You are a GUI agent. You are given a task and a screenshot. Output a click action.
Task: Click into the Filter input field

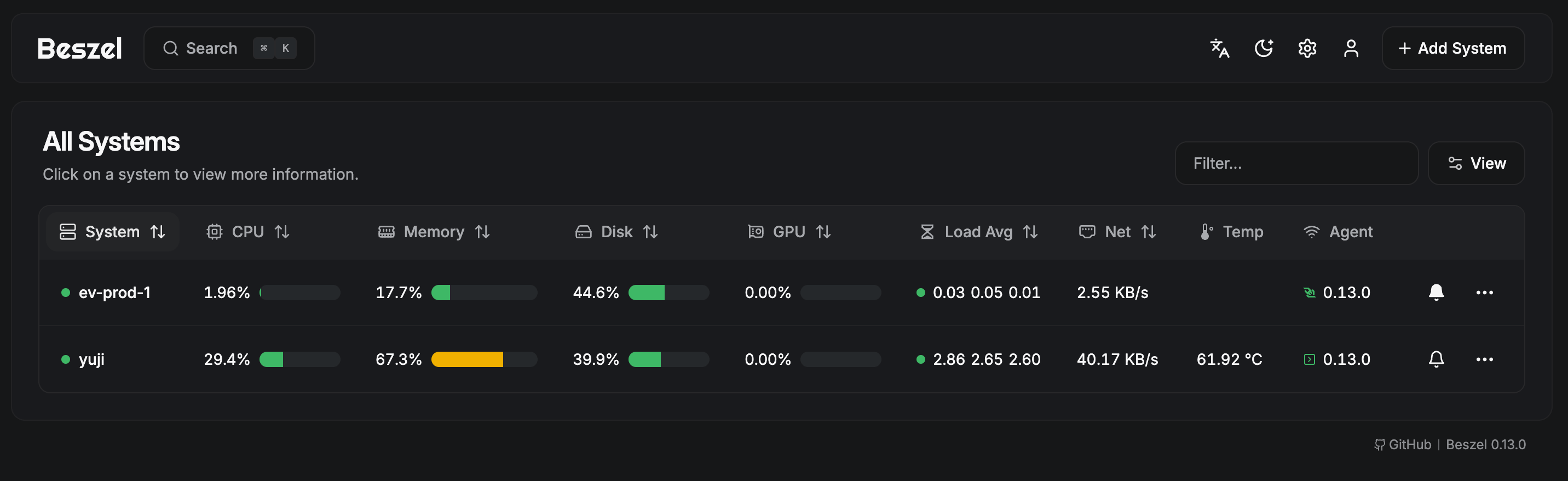[1296, 163]
